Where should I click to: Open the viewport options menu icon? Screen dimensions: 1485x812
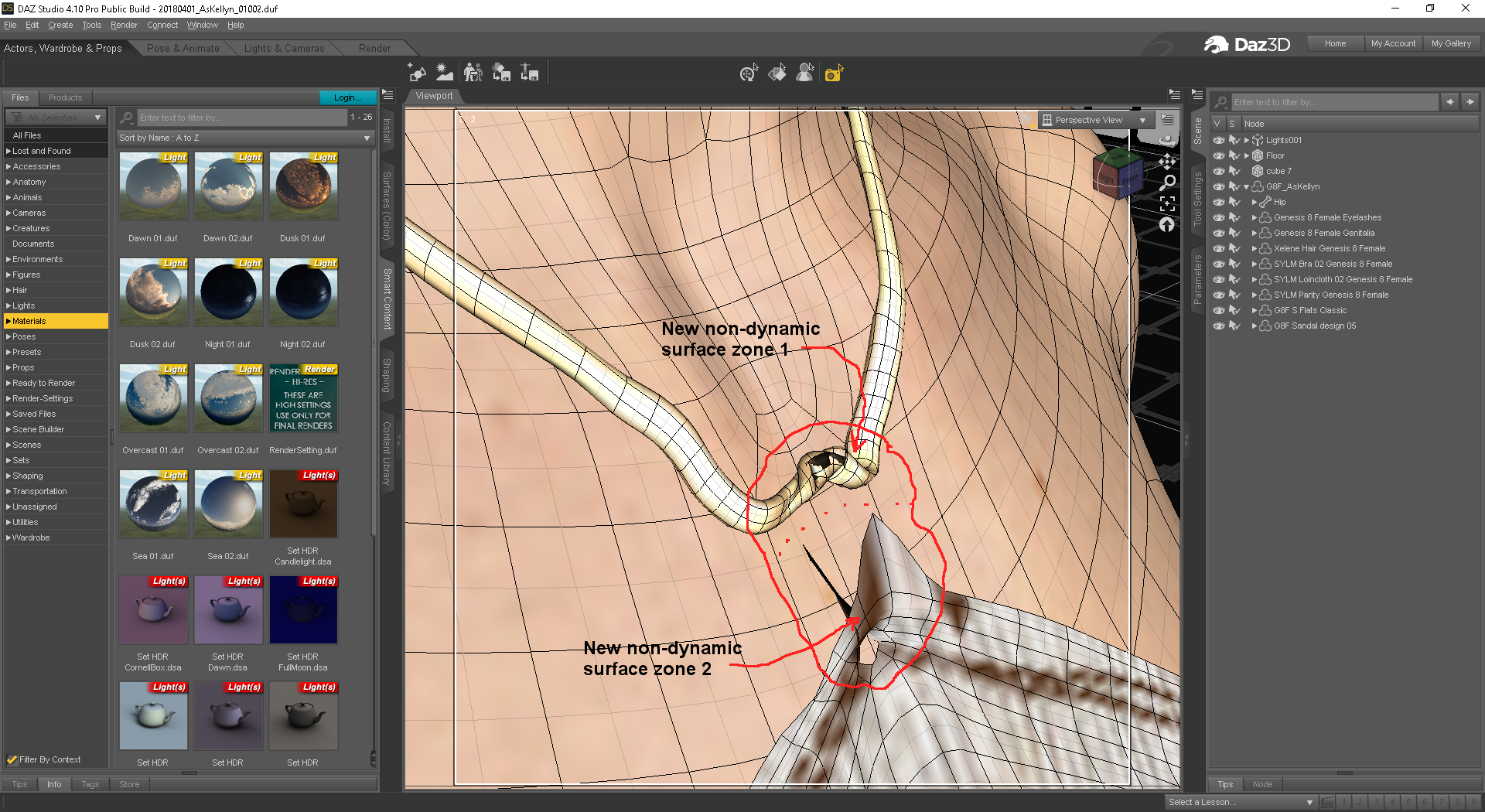(x=1167, y=120)
